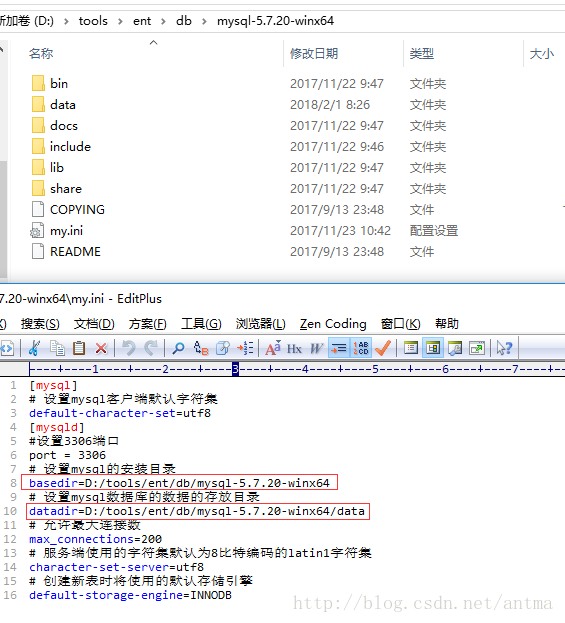The width and height of the screenshot is (565, 623).
Task: Click the '2018/2/1 8:26' date cell
Action: tap(330, 104)
